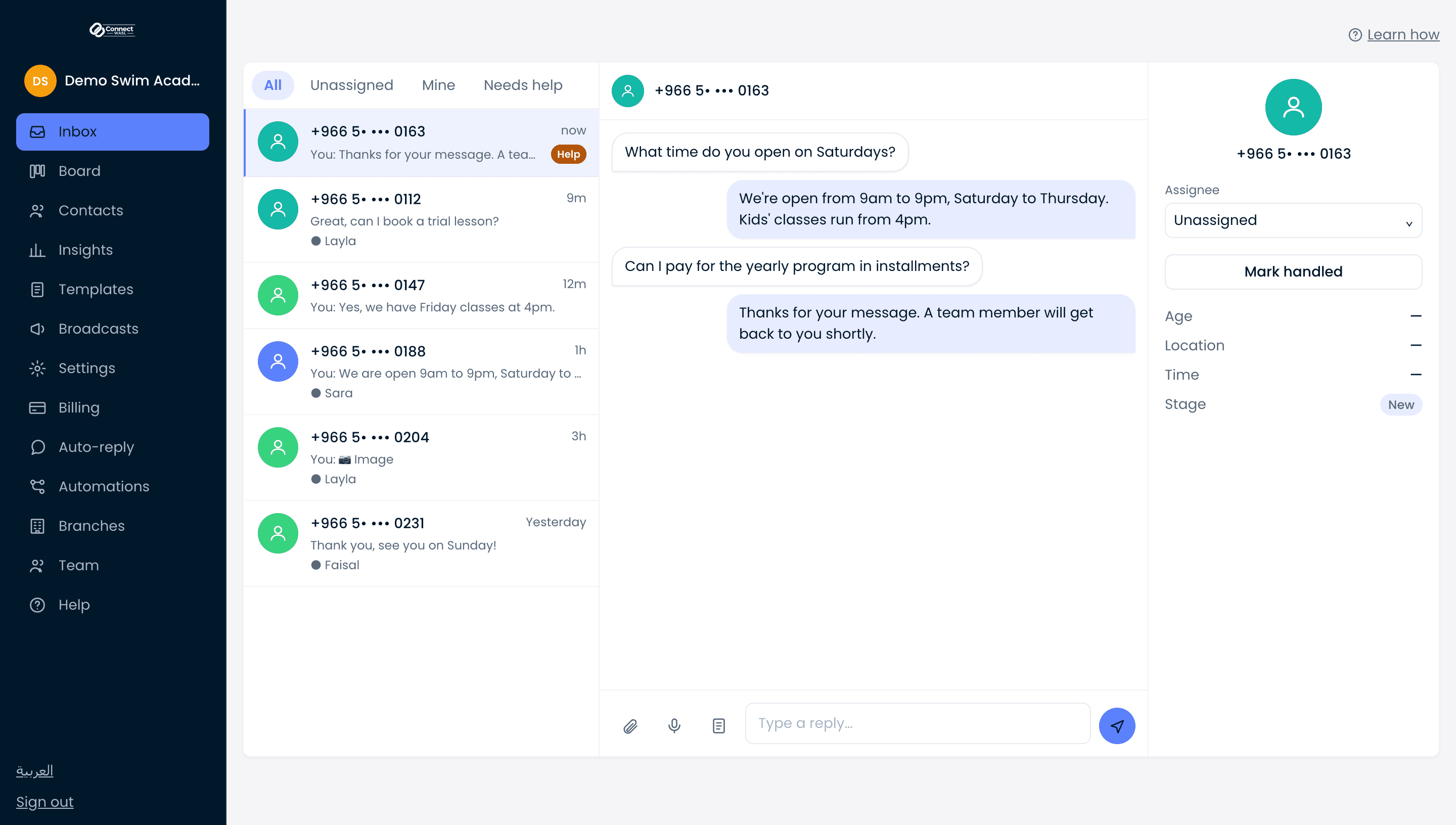The width and height of the screenshot is (1456, 825).
Task: Click the attachment paperclip icon
Action: 630,726
